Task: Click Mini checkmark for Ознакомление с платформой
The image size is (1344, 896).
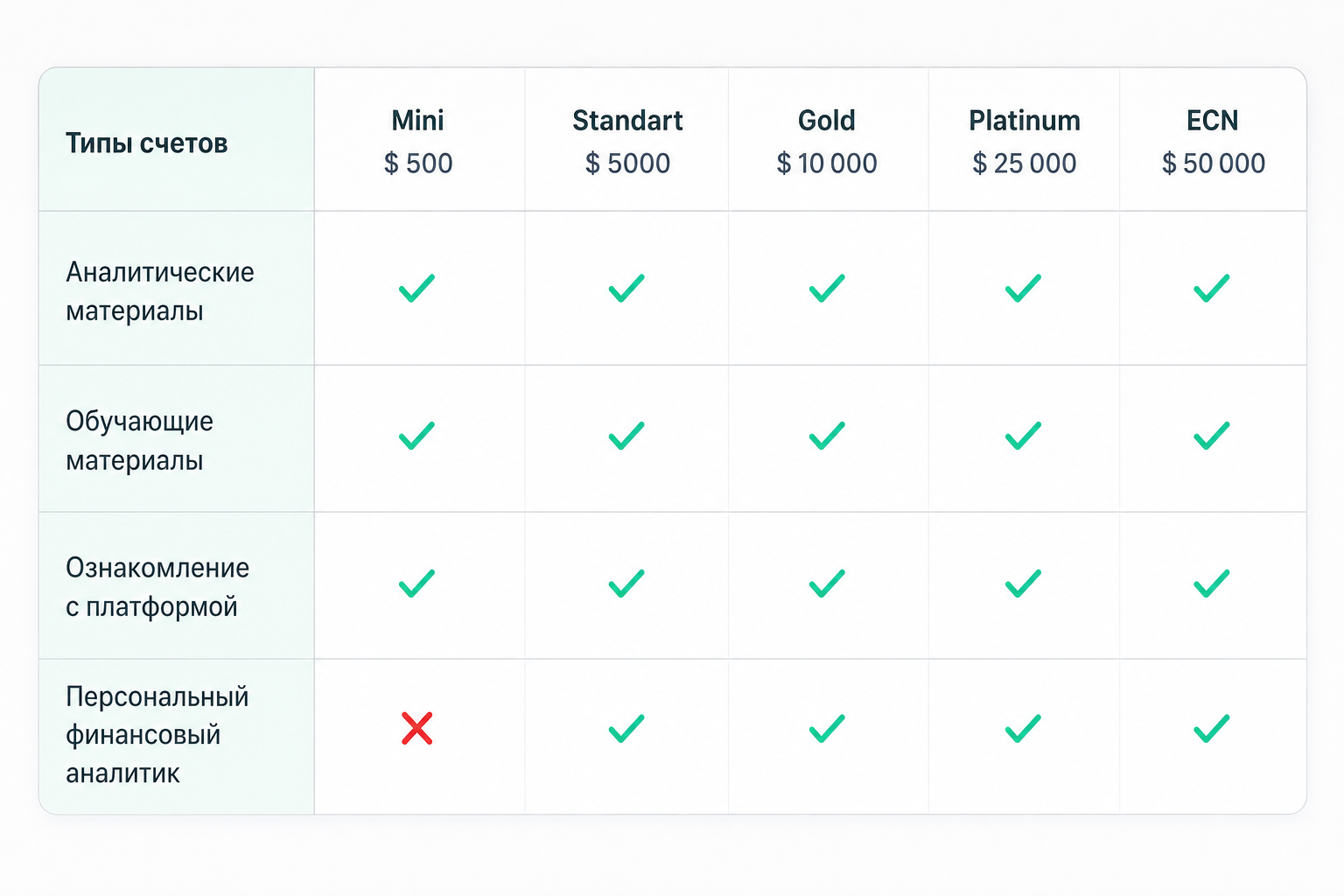Action: (x=417, y=583)
